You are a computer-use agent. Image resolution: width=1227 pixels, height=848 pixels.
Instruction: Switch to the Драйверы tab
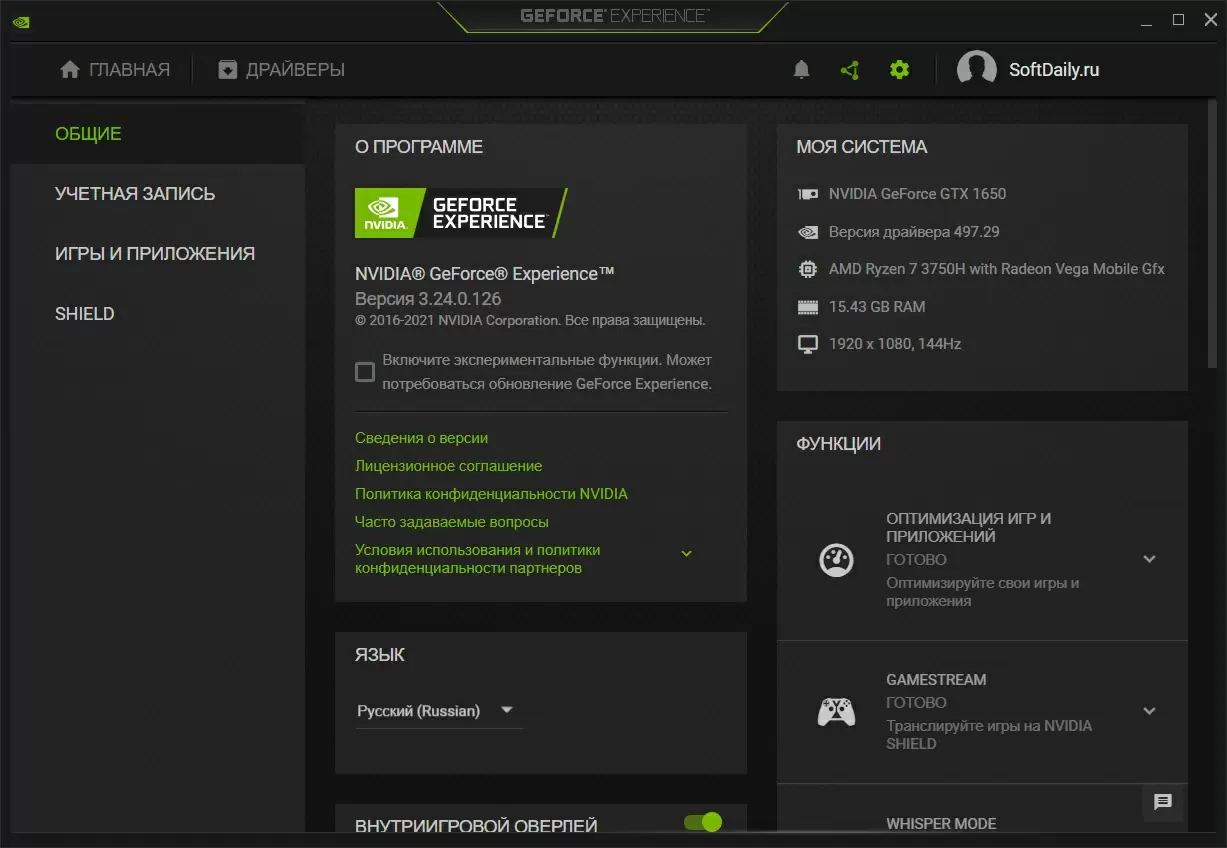(282, 70)
